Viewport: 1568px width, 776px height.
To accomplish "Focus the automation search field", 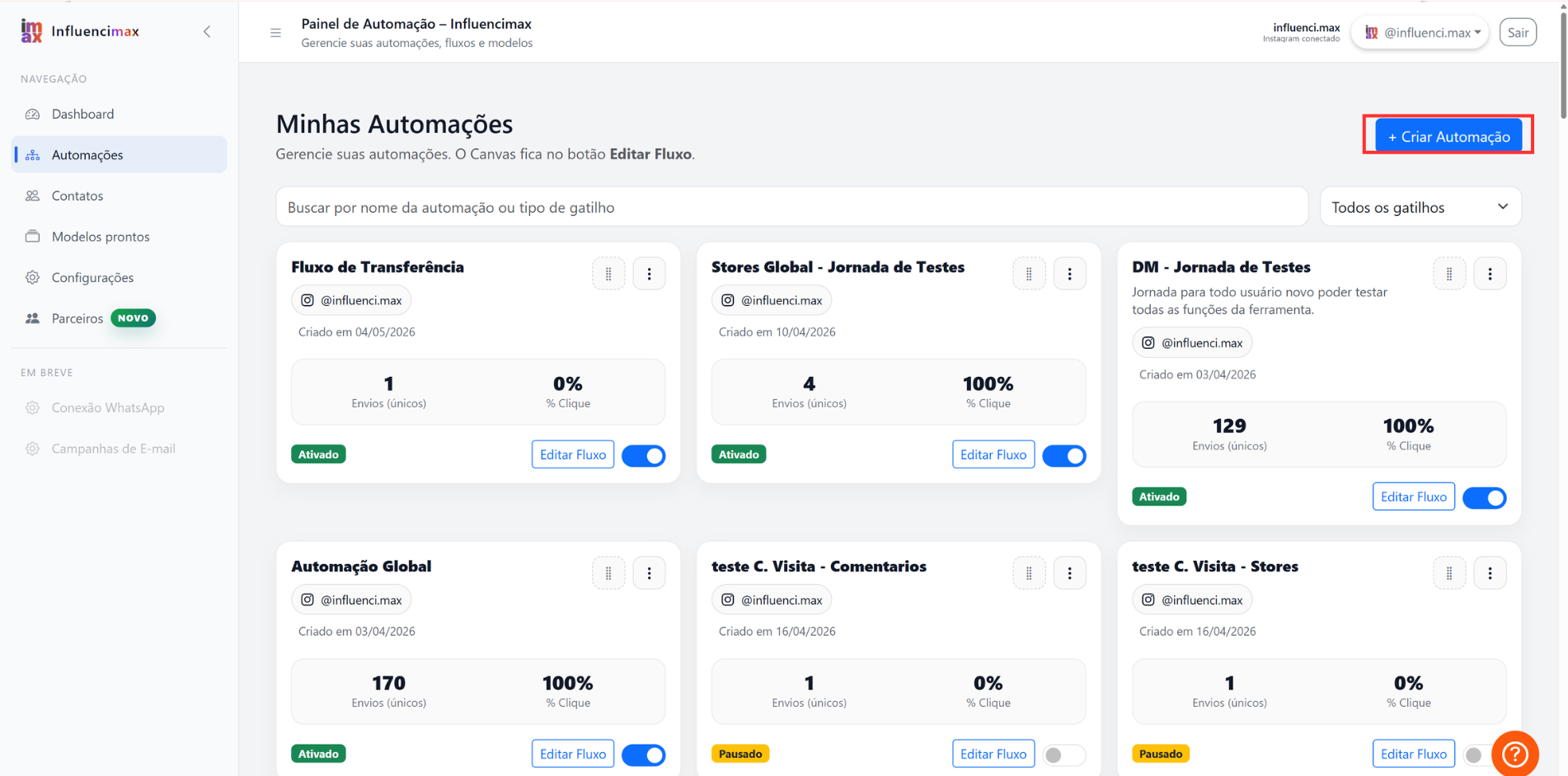I will tap(791, 207).
